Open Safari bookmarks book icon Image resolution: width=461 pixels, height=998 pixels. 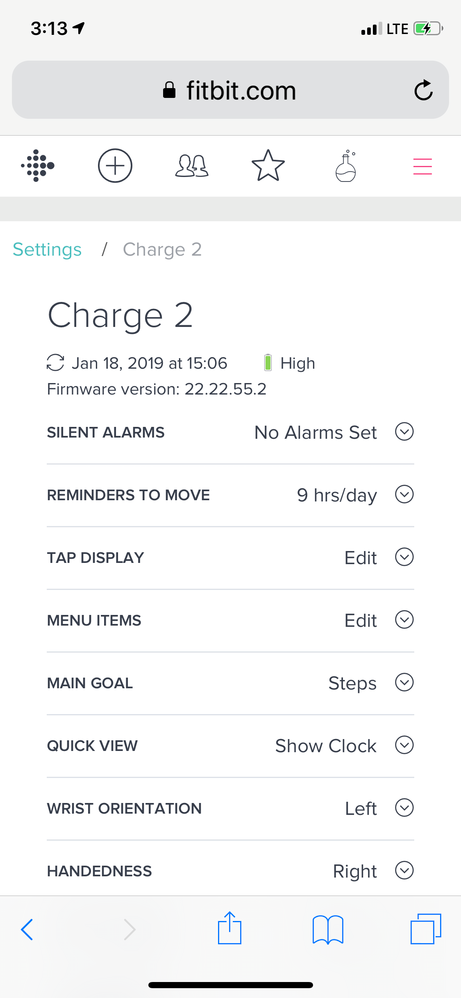[x=328, y=930]
